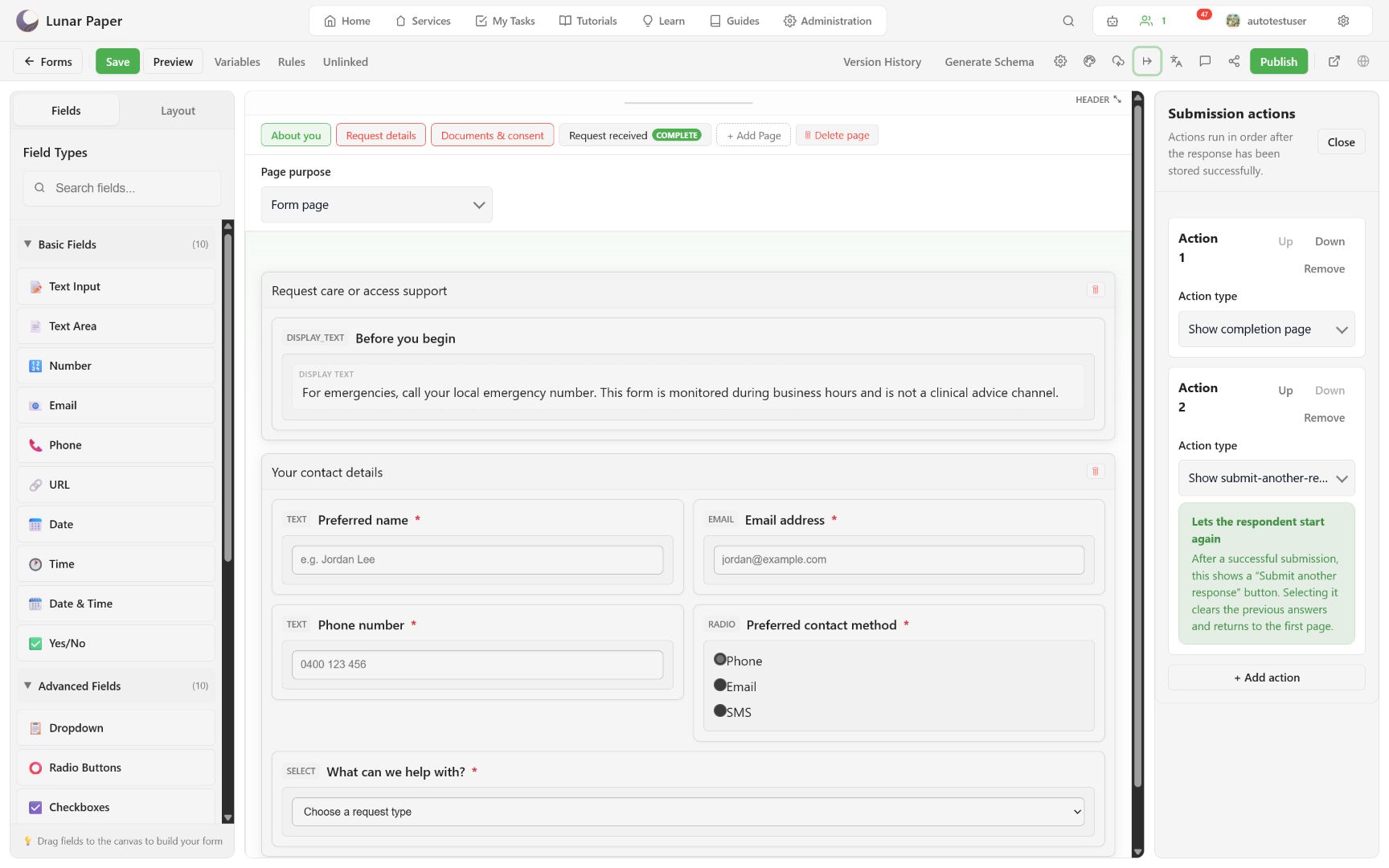Switch to the Layout tab

point(178,111)
